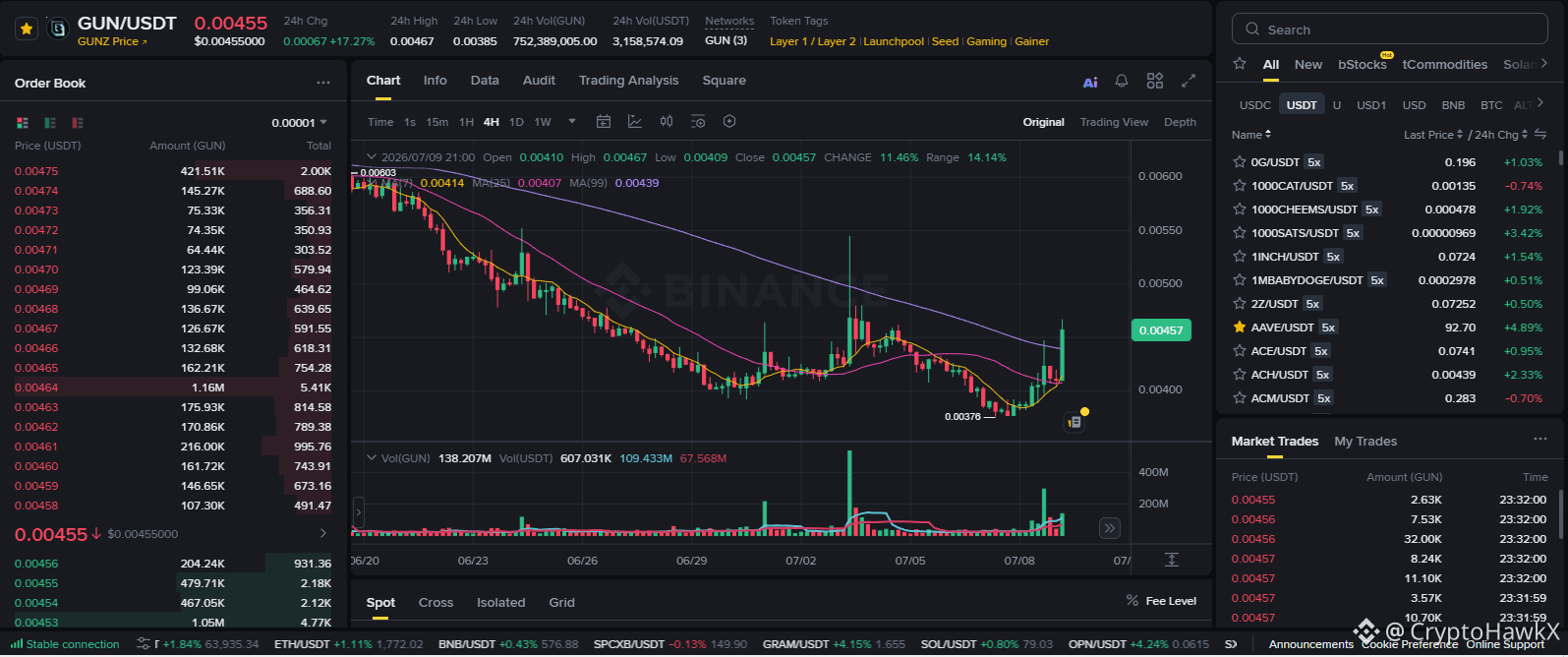1568x657 pixels.
Task: Check the Stable connection status indicator
Action: pyautogui.click(x=65, y=644)
